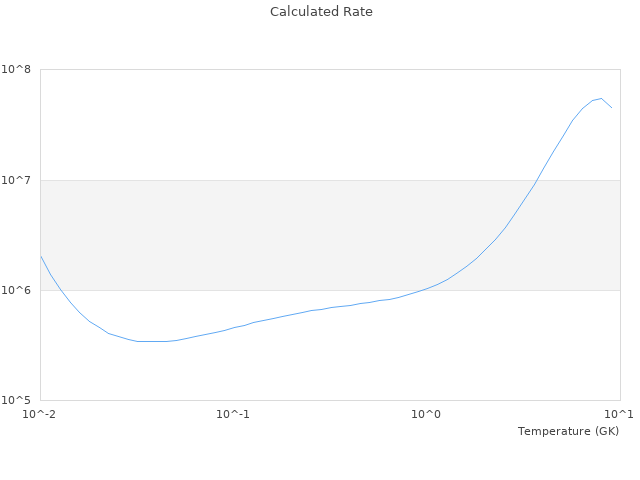Click the rightmost end point of the curve
The width and height of the screenshot is (640, 480).
pos(611,107)
